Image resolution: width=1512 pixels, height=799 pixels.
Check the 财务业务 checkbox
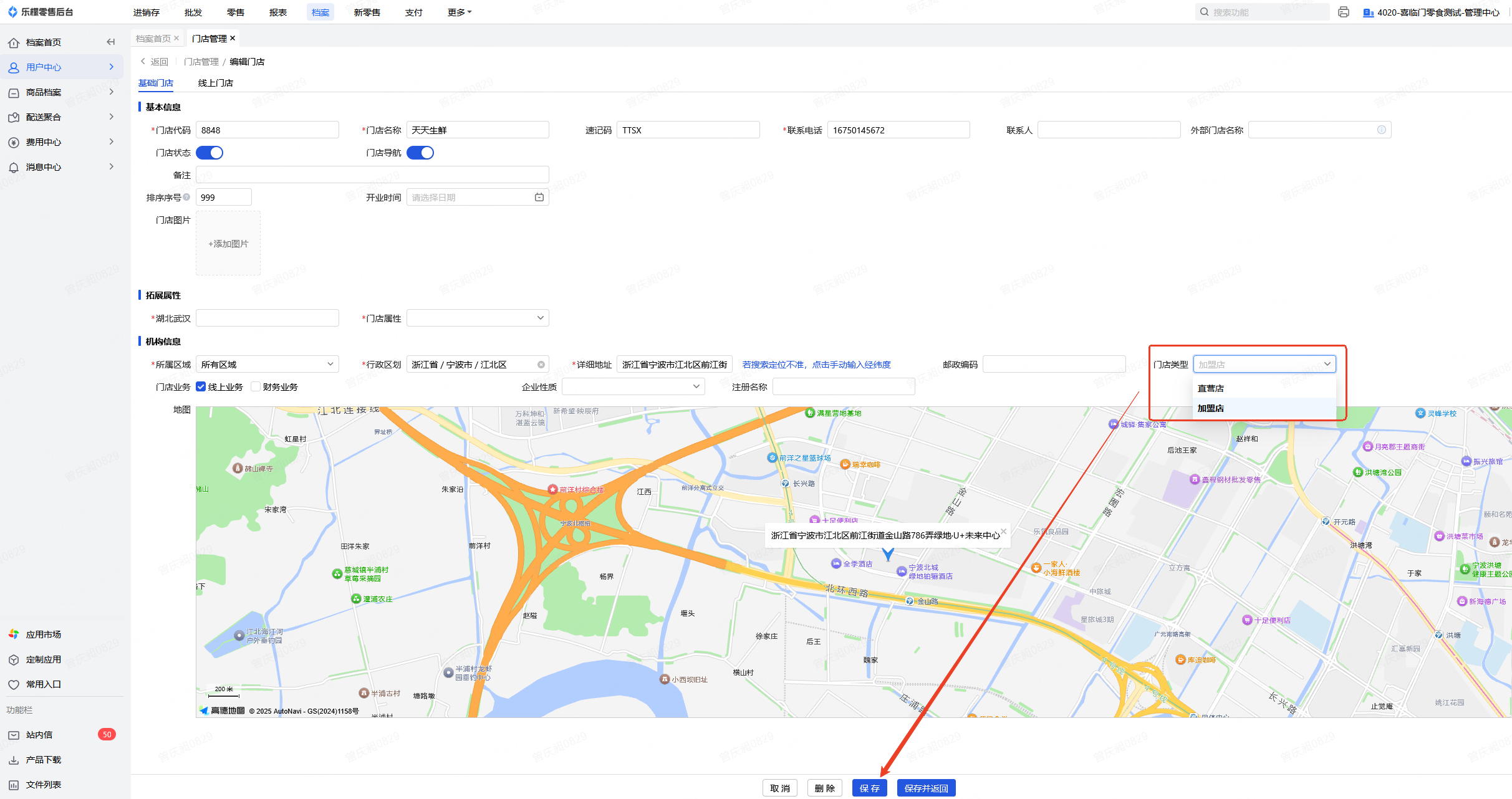click(x=256, y=386)
